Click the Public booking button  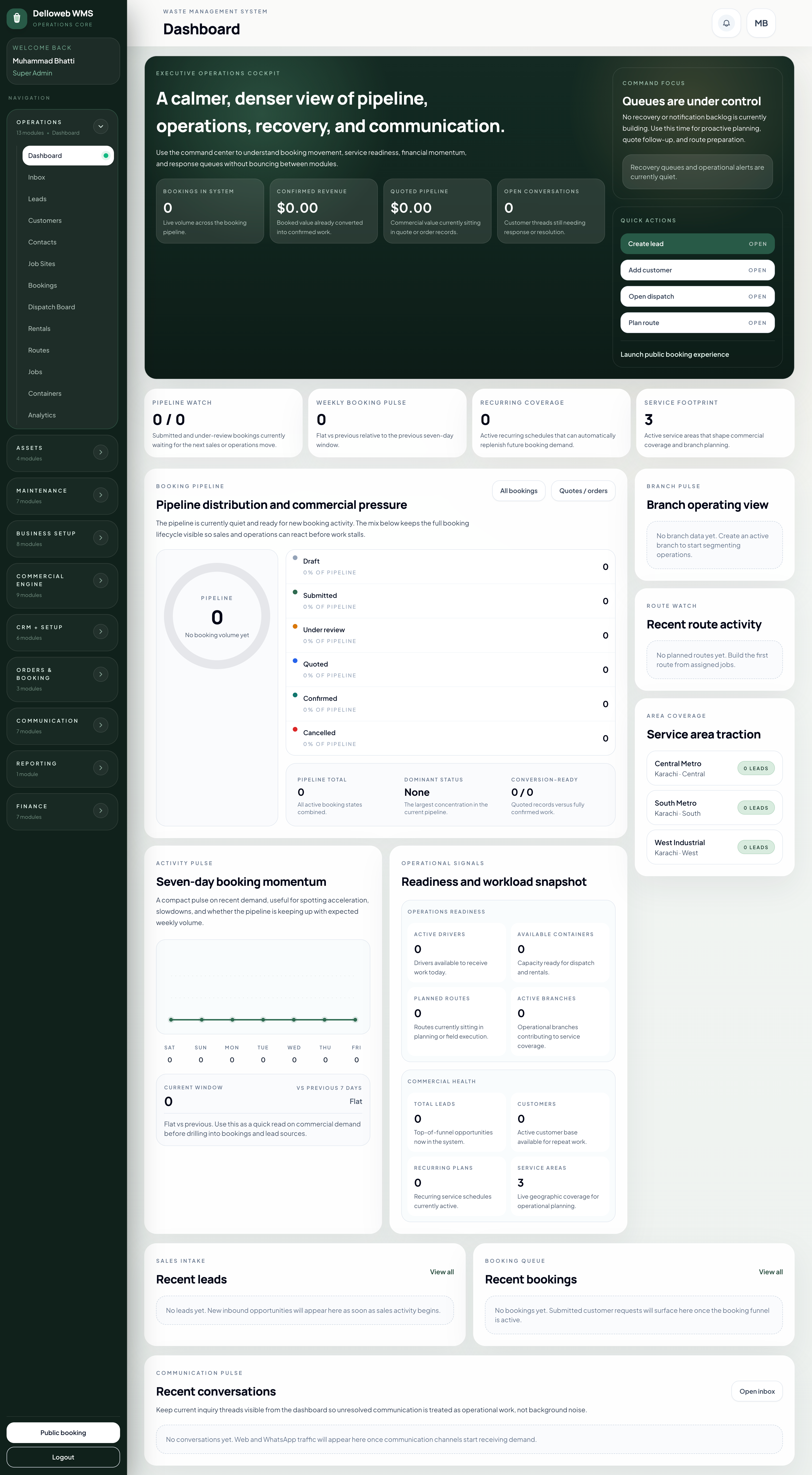tap(63, 1433)
